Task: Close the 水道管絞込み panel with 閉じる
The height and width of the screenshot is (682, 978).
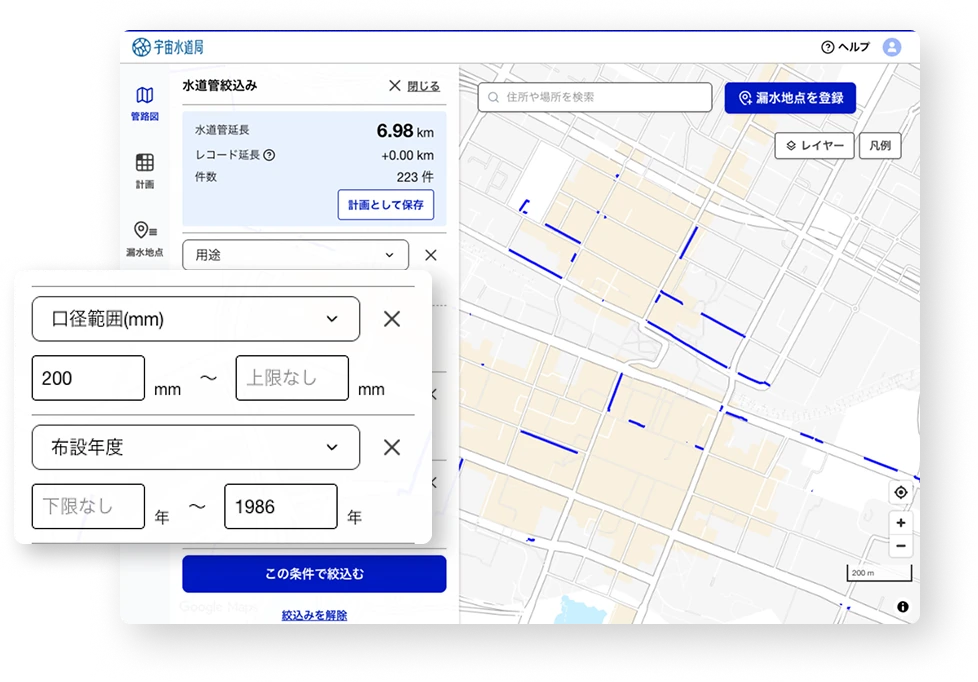Action: point(415,86)
